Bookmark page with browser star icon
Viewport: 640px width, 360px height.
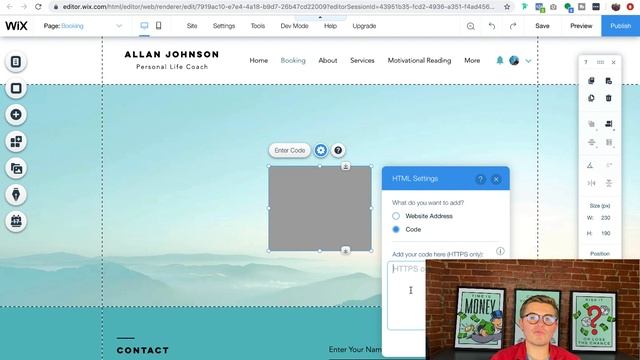[x=507, y=7]
